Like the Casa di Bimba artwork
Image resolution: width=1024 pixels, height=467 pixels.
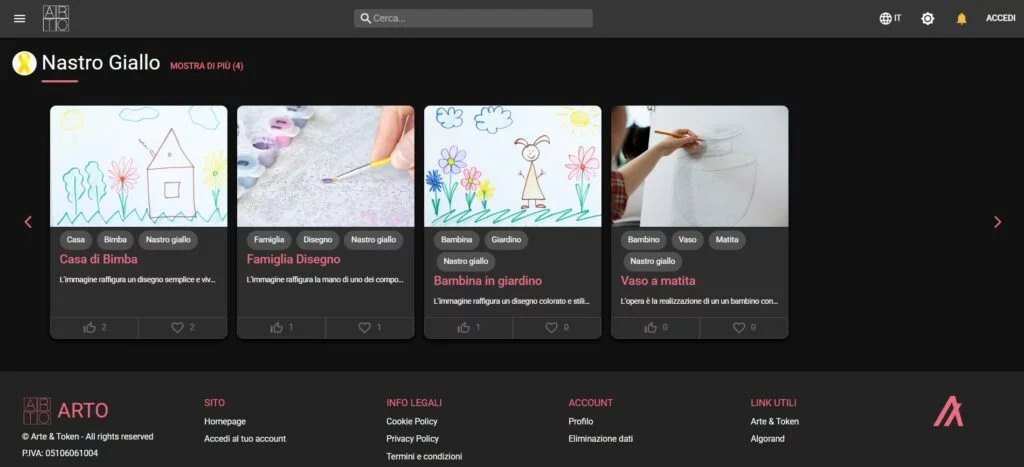pos(95,327)
